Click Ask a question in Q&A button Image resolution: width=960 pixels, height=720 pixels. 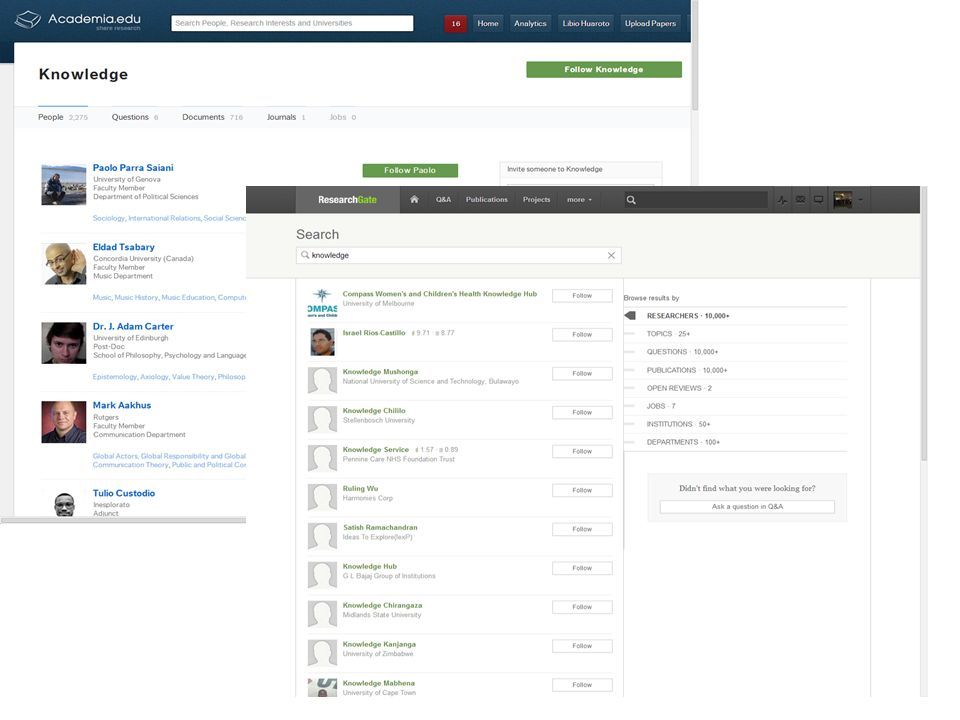coord(747,506)
